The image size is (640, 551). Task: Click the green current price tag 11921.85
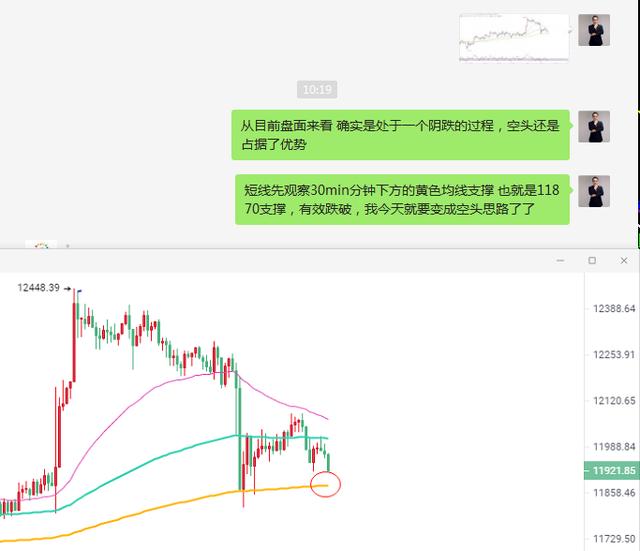[611, 471]
